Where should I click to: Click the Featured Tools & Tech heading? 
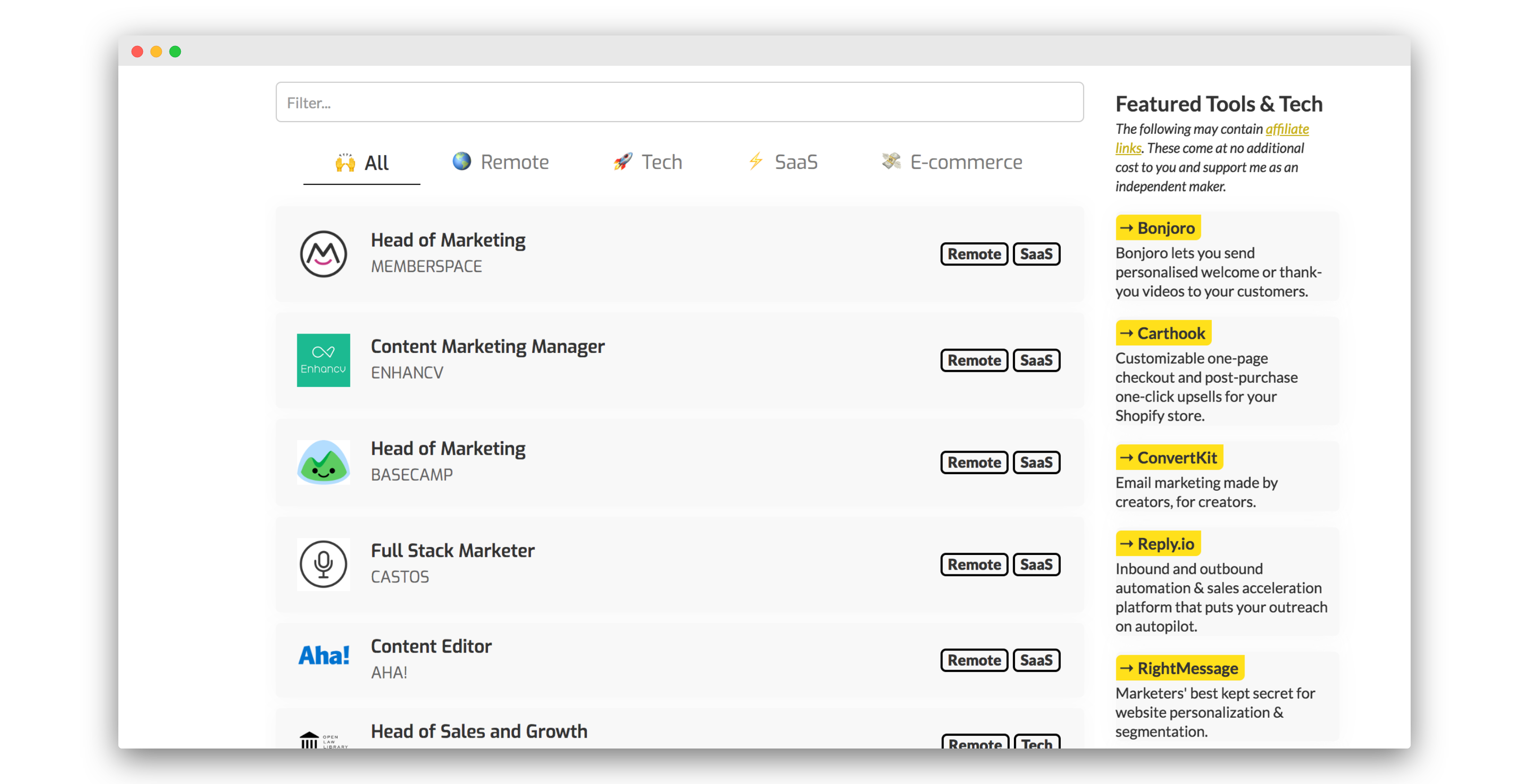(x=1218, y=104)
